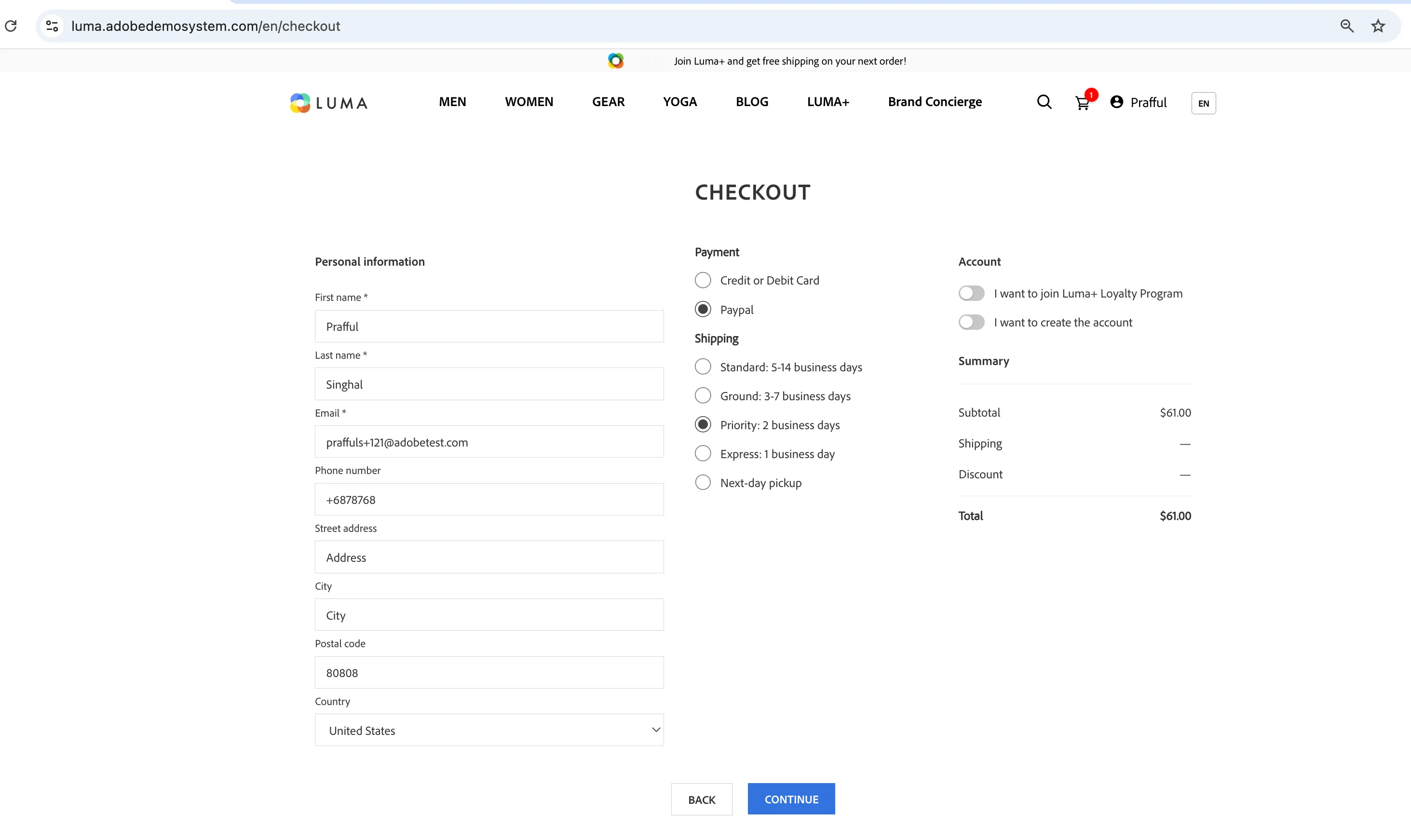Choose Next-day pickup shipping
1411x840 pixels.
(703, 482)
